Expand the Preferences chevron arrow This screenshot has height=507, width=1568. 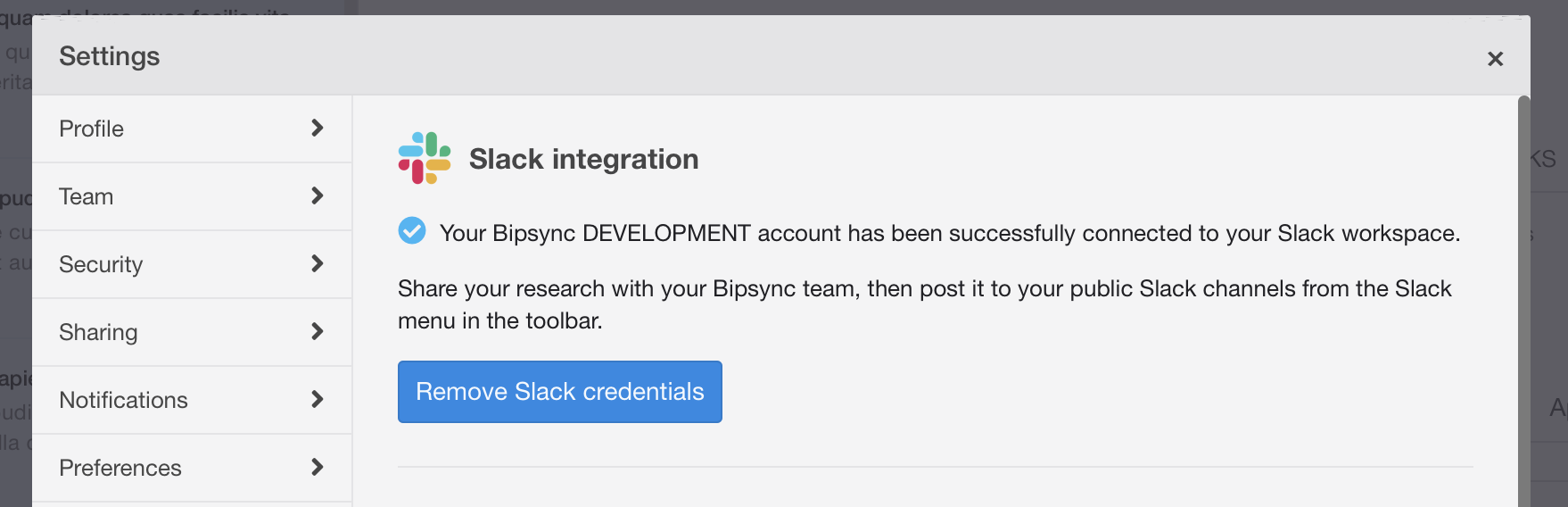[317, 467]
